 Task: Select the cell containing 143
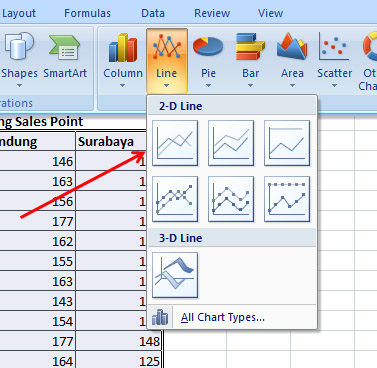coord(37,301)
